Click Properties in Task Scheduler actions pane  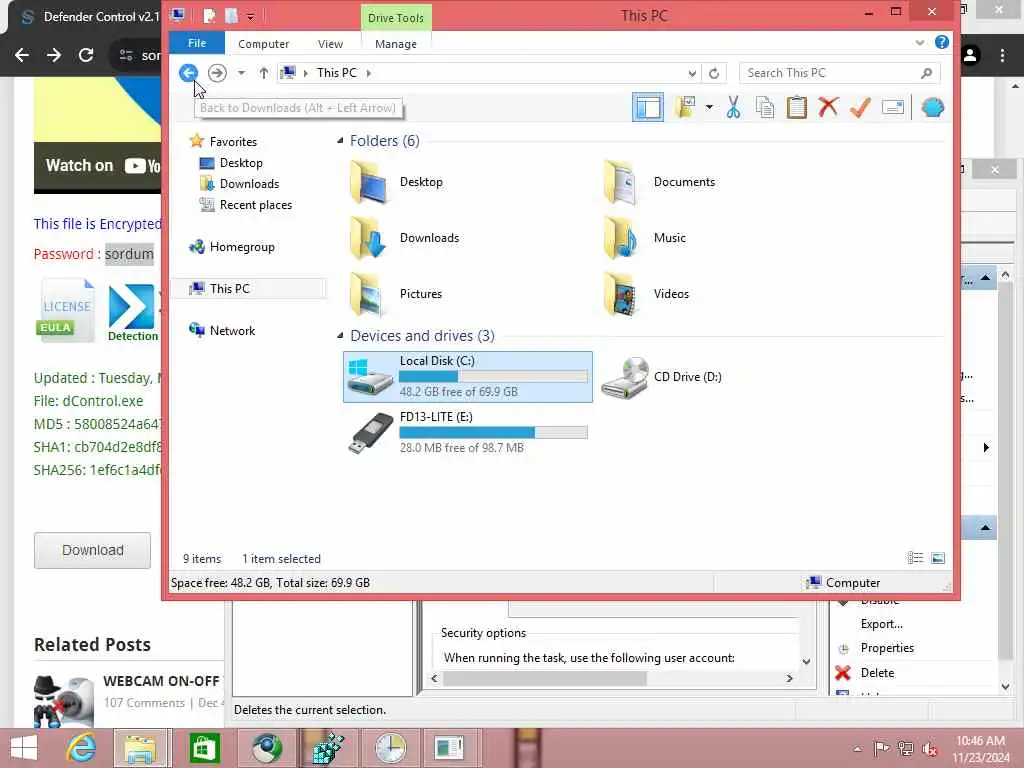tap(887, 648)
